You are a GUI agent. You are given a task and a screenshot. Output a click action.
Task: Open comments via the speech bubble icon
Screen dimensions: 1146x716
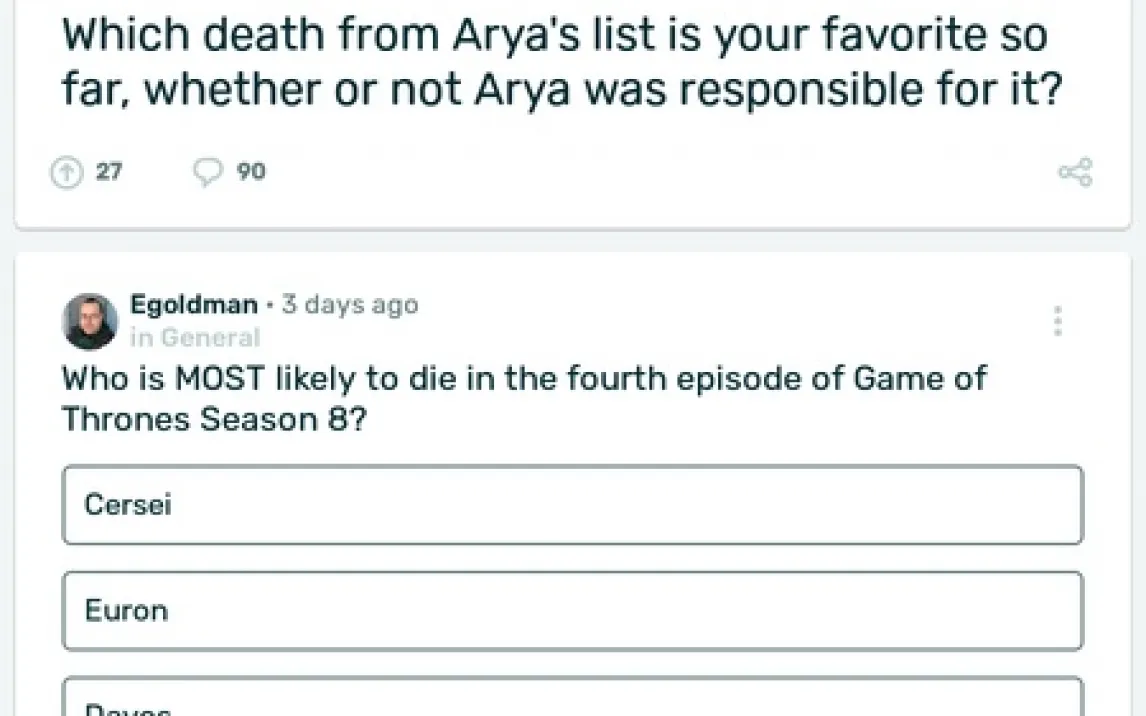click(207, 173)
